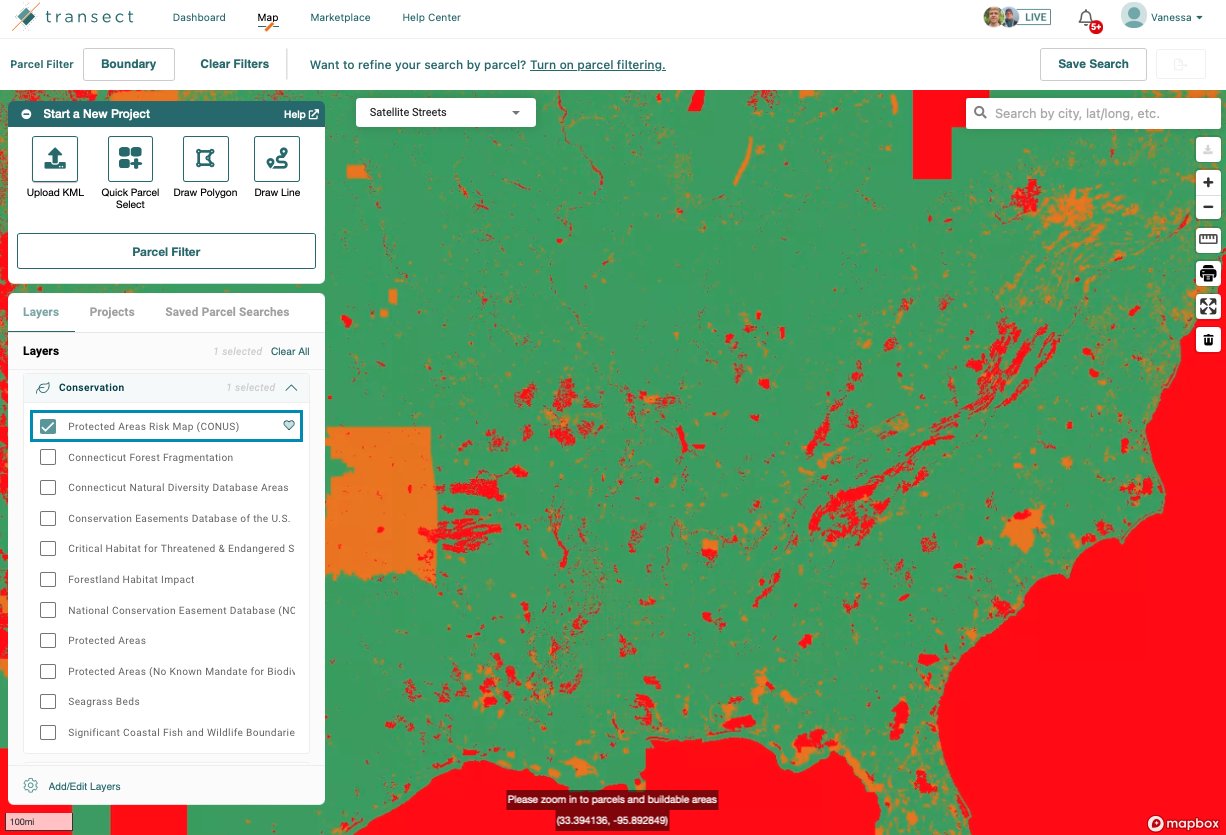The height and width of the screenshot is (835, 1226).
Task: Uncheck Protected Areas Risk Map (CONUS)
Action: click(x=48, y=427)
